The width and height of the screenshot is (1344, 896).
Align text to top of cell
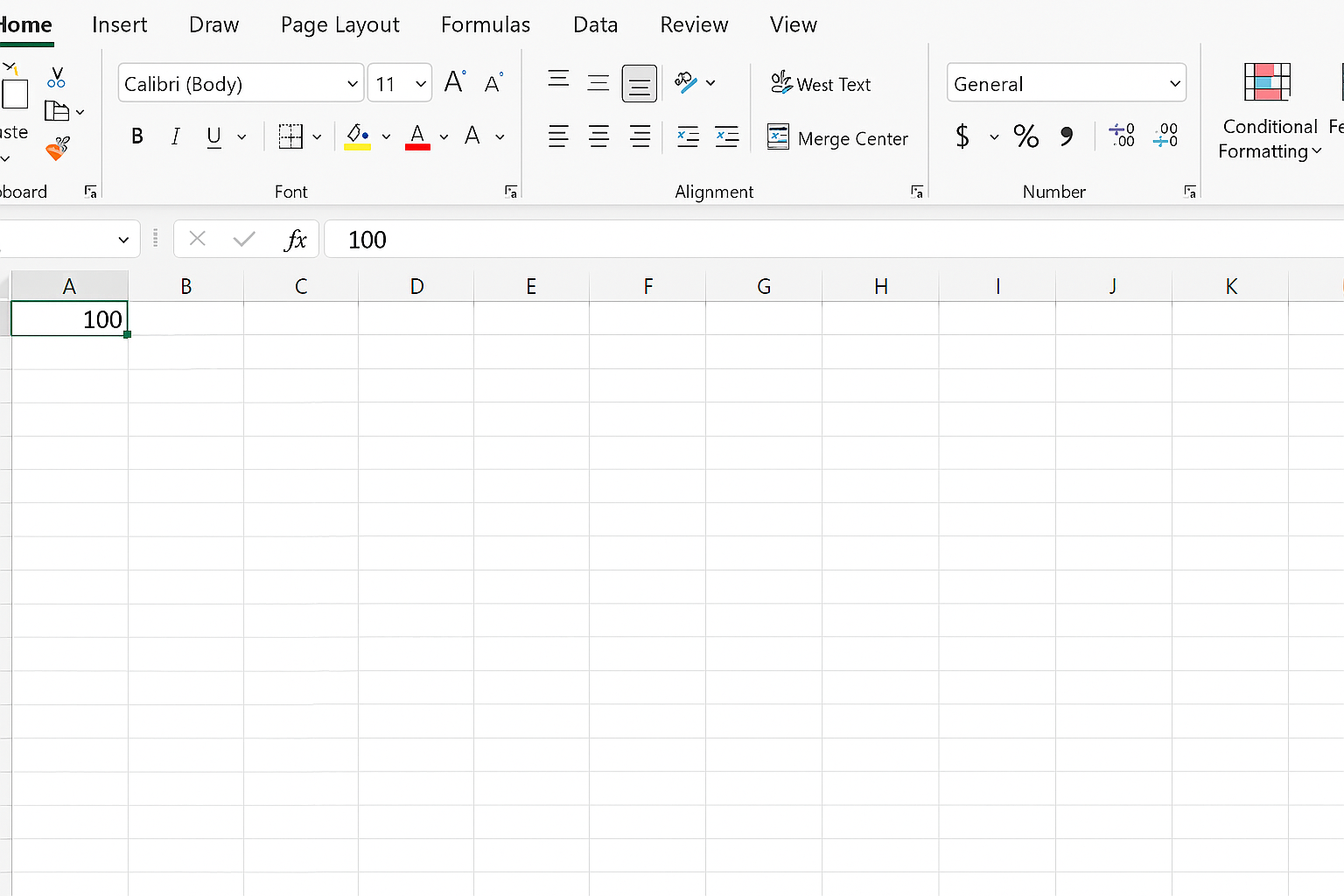coord(558,80)
